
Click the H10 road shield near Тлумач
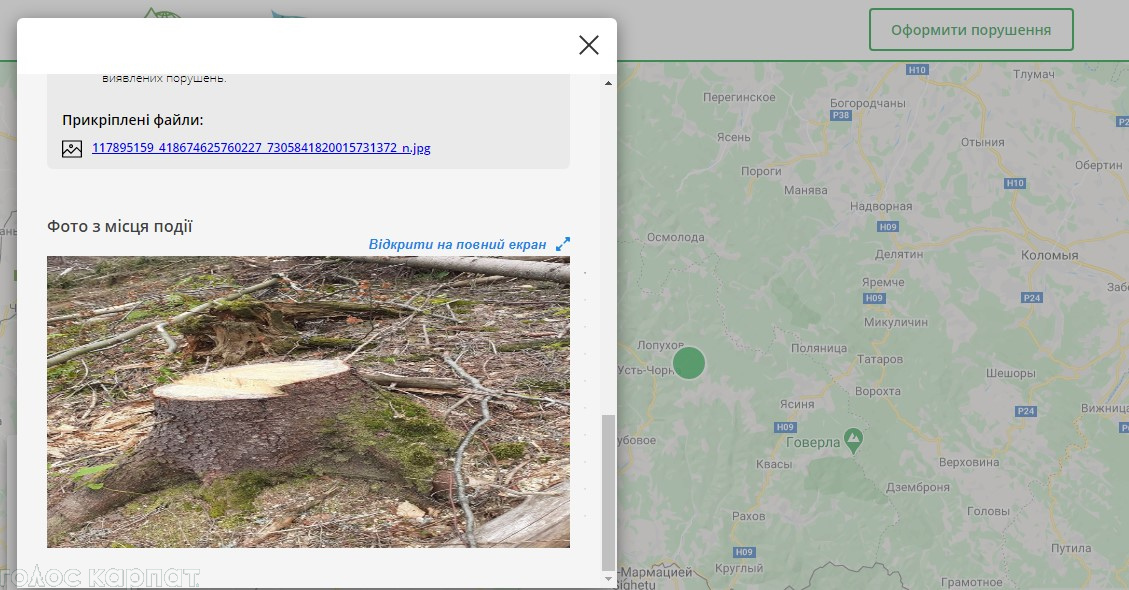tap(917, 70)
